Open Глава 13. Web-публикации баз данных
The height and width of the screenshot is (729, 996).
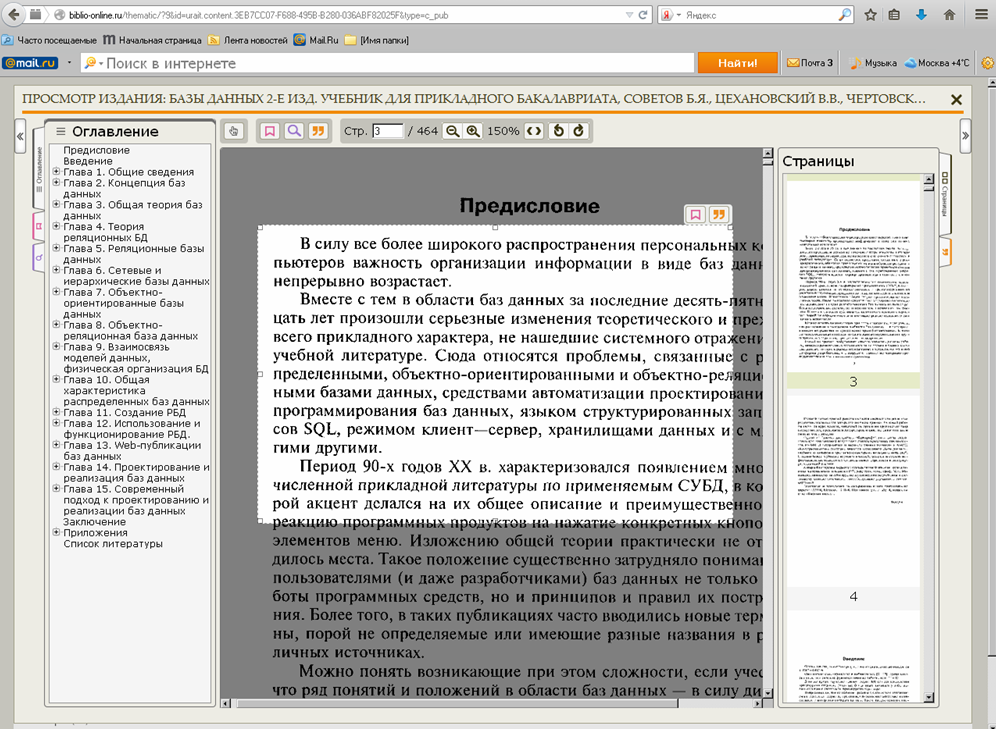point(132,450)
